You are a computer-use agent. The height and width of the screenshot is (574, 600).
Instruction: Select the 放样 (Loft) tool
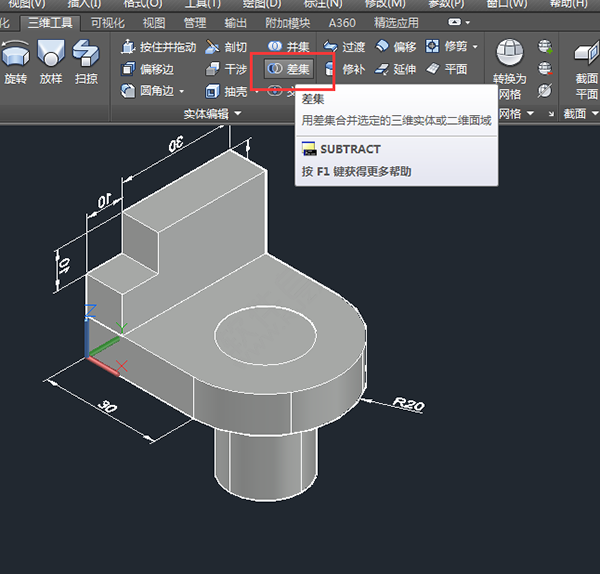[x=51, y=60]
